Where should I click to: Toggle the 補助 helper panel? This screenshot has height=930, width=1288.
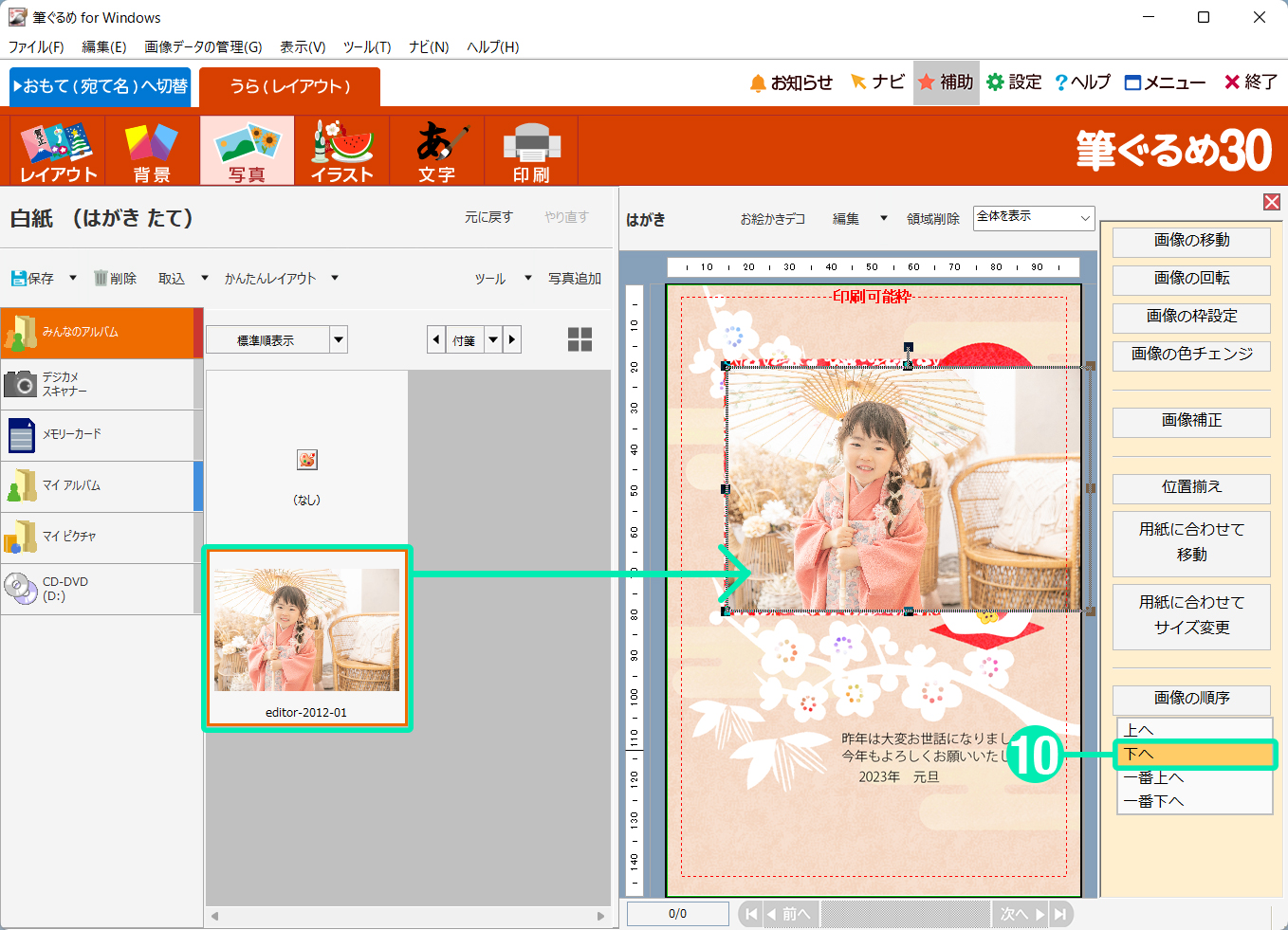coord(946,82)
